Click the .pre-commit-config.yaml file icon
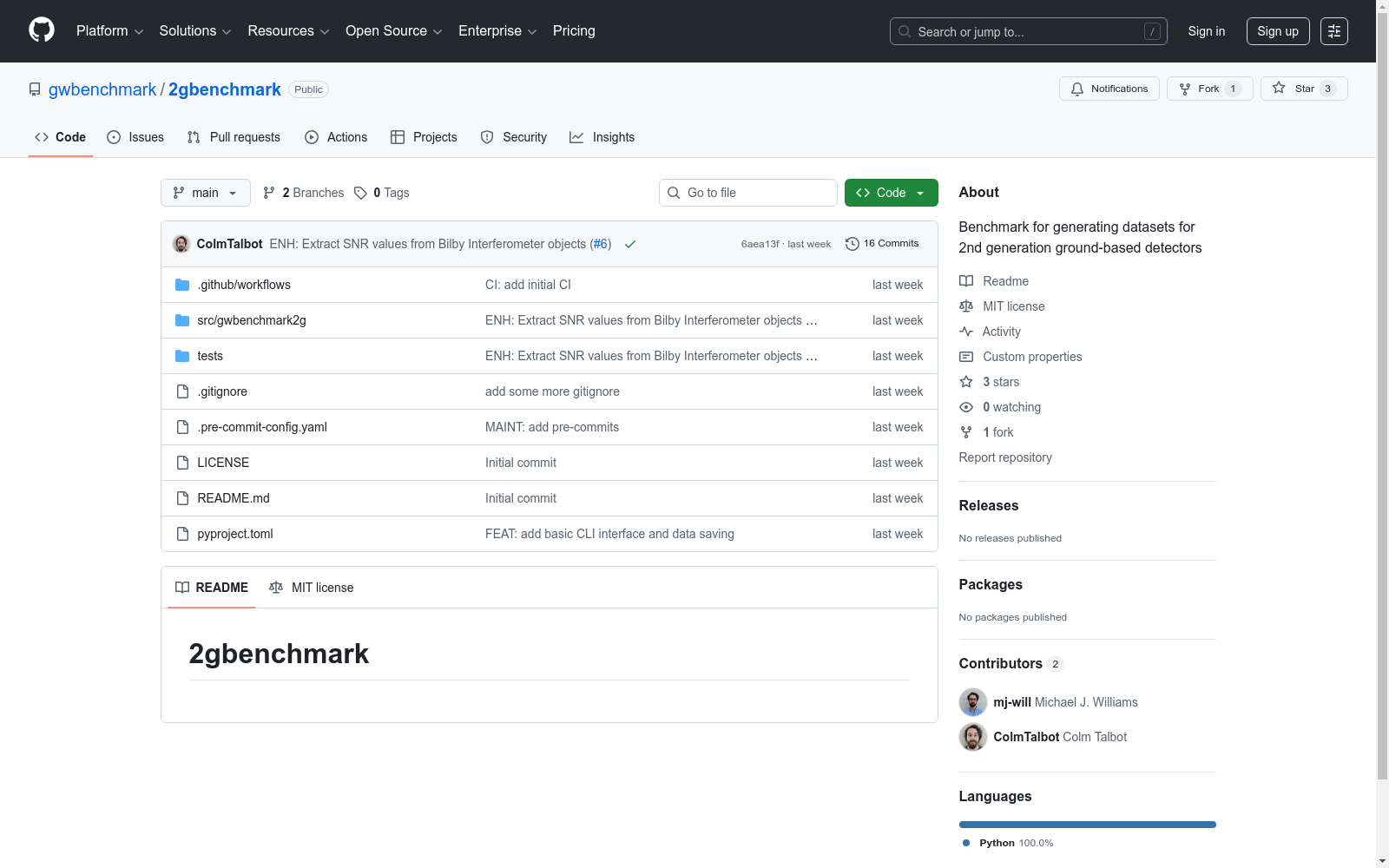 [x=182, y=427]
